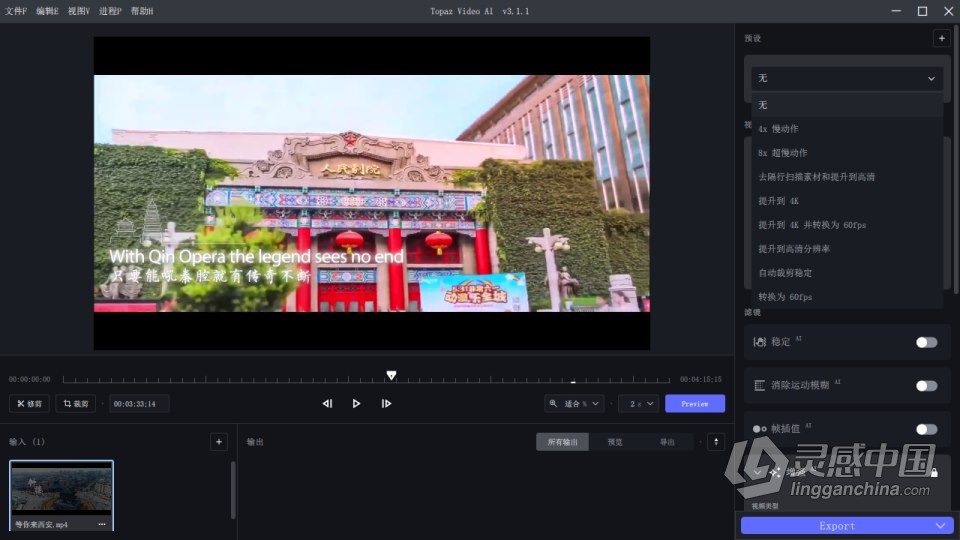Toggle the 稳定 stabilization switch

click(926, 342)
